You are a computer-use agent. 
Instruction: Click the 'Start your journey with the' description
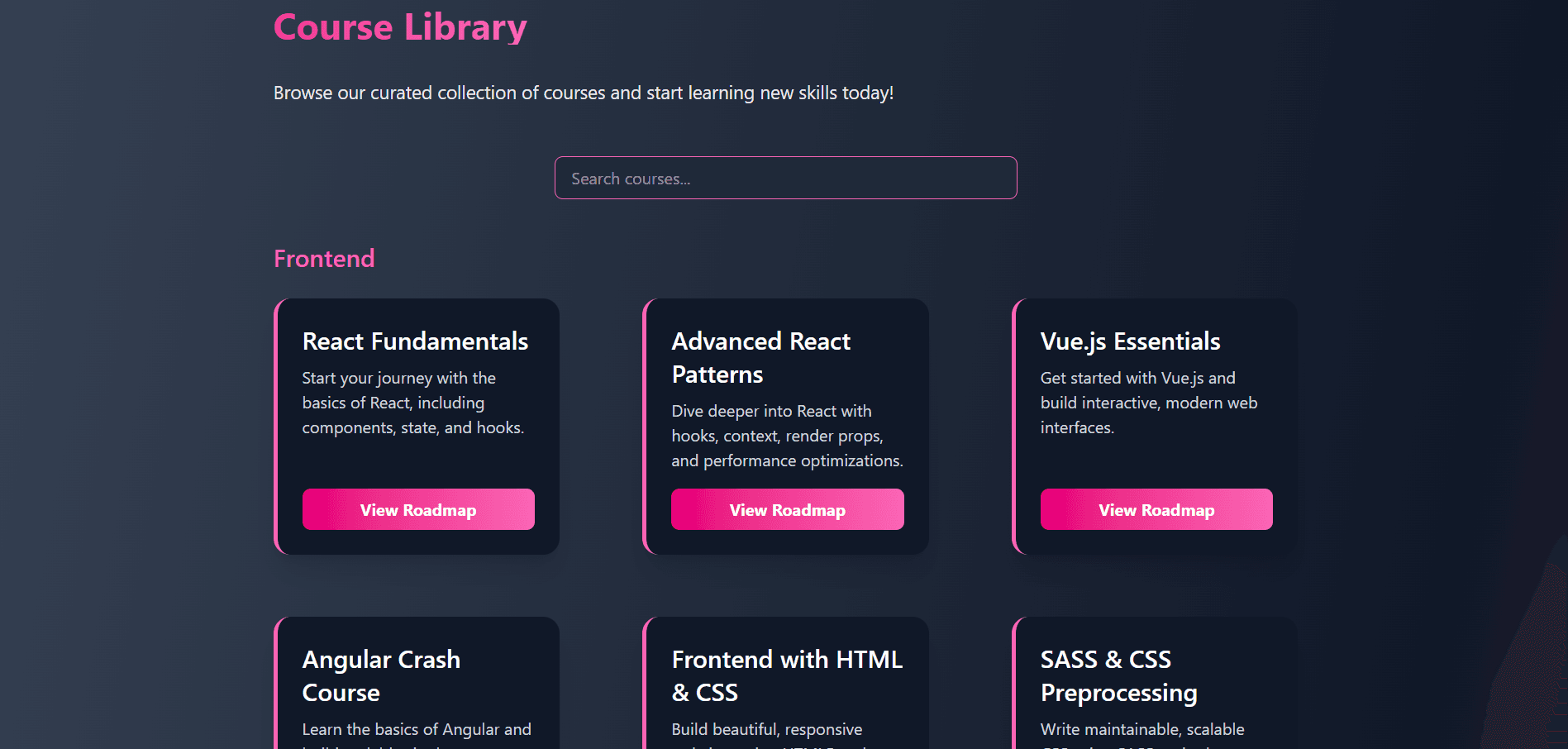click(x=413, y=403)
